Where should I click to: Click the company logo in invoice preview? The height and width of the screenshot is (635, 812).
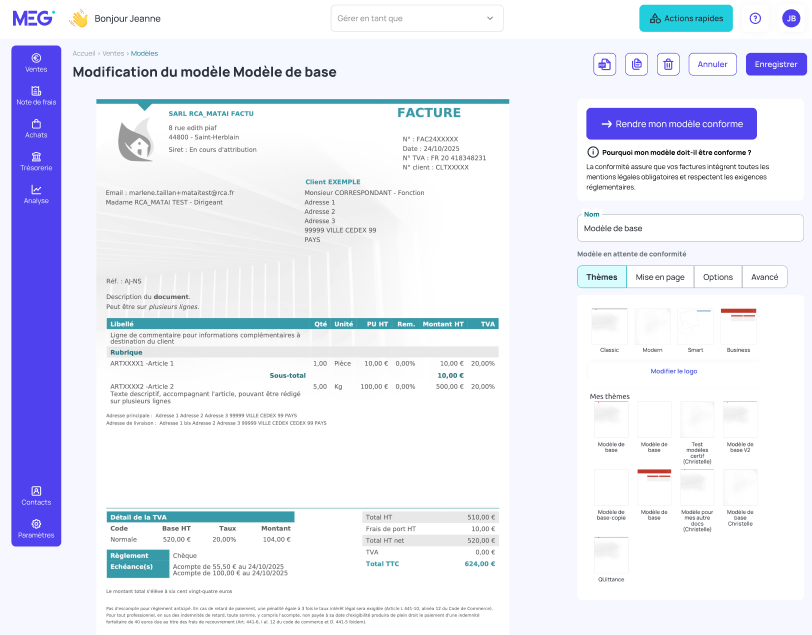click(136, 140)
